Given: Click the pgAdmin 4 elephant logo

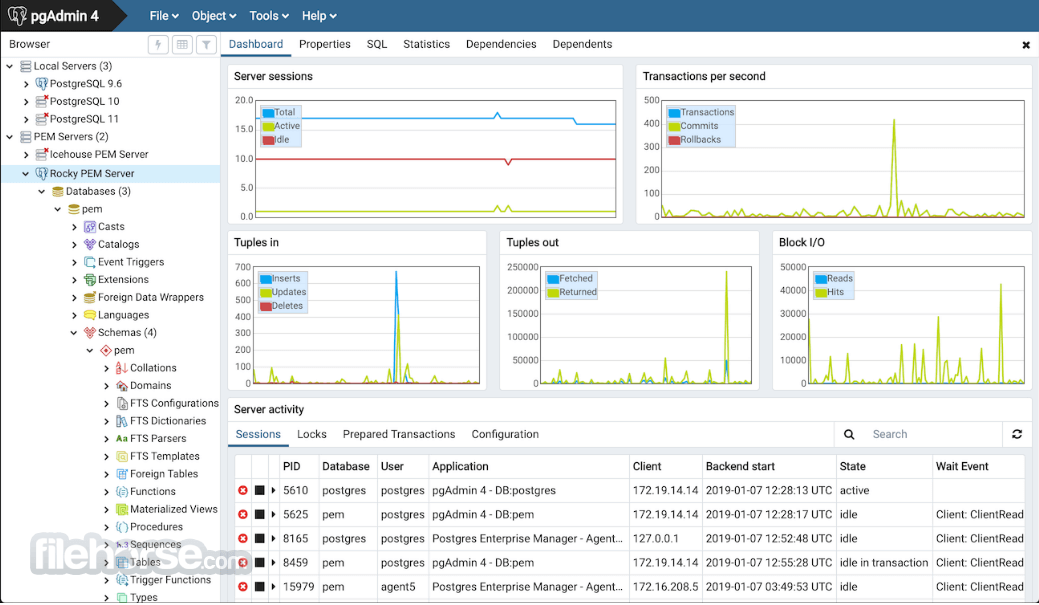Looking at the screenshot, I should click(x=17, y=15).
